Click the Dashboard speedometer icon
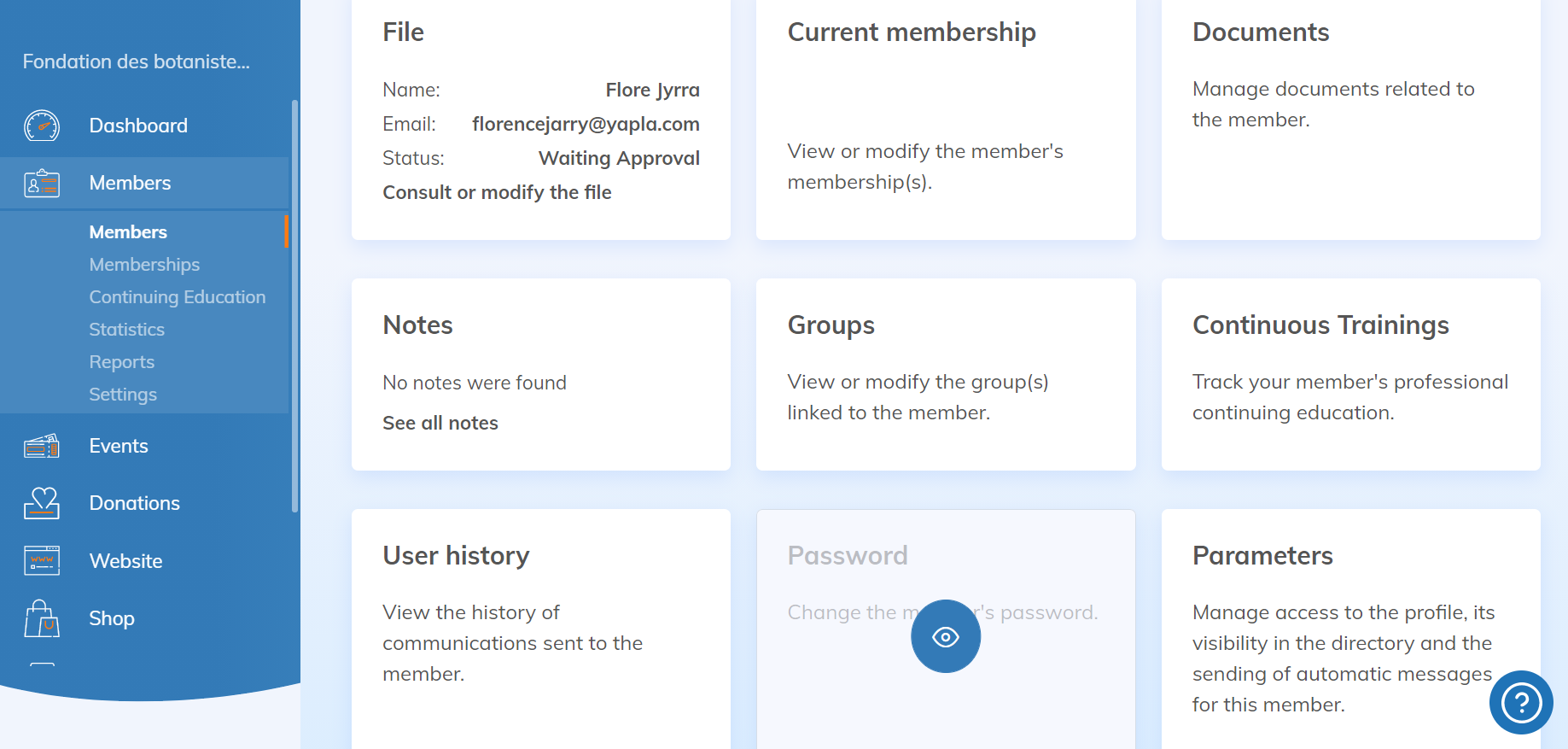This screenshot has width=1568, height=749. pyautogui.click(x=42, y=126)
